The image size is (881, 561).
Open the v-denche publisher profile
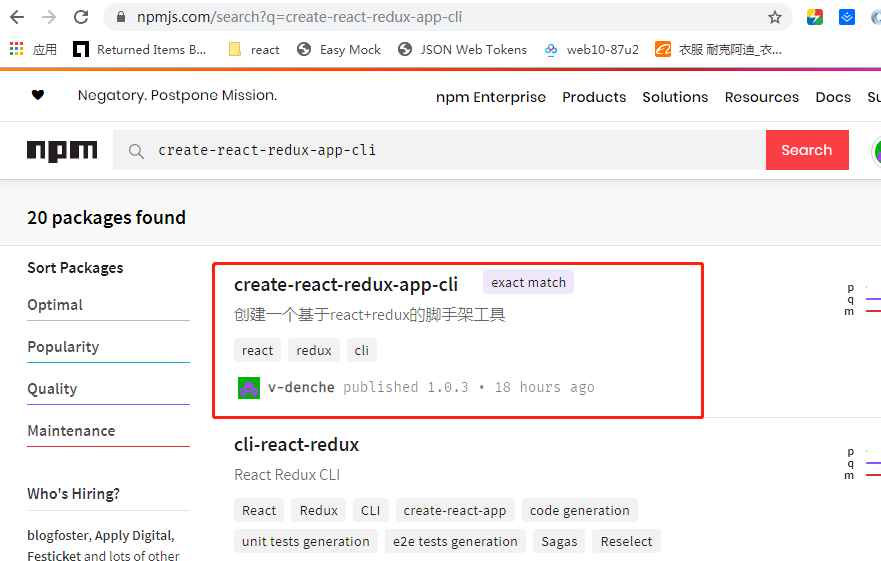tap(301, 387)
